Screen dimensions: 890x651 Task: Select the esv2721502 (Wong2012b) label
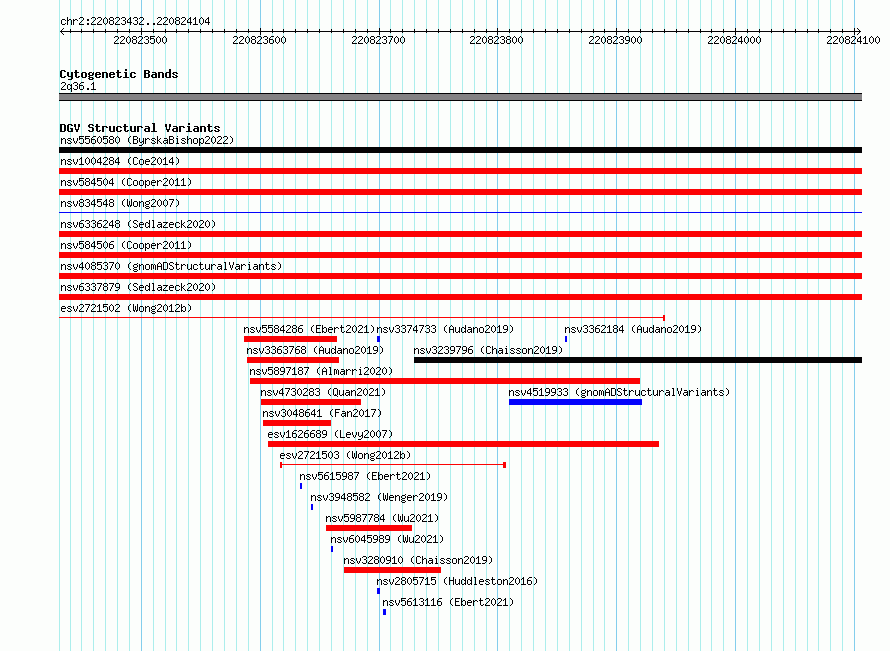pyautogui.click(x=126, y=308)
